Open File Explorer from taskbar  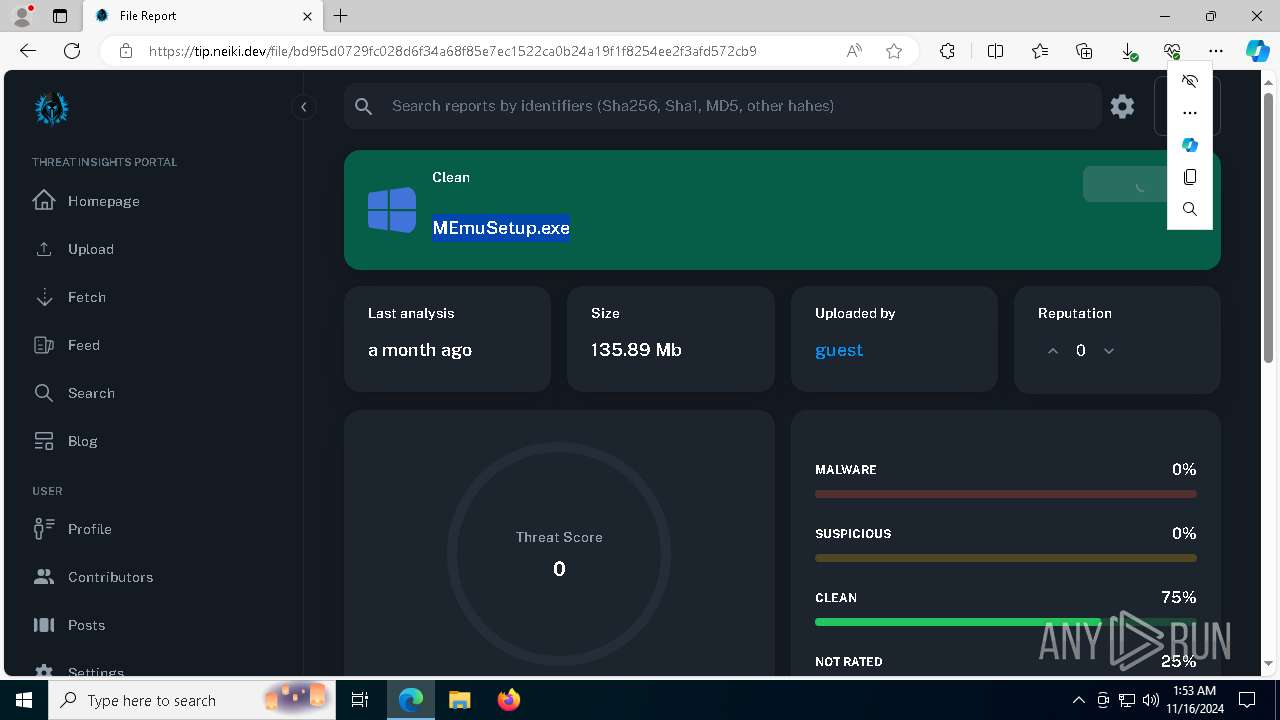(460, 700)
